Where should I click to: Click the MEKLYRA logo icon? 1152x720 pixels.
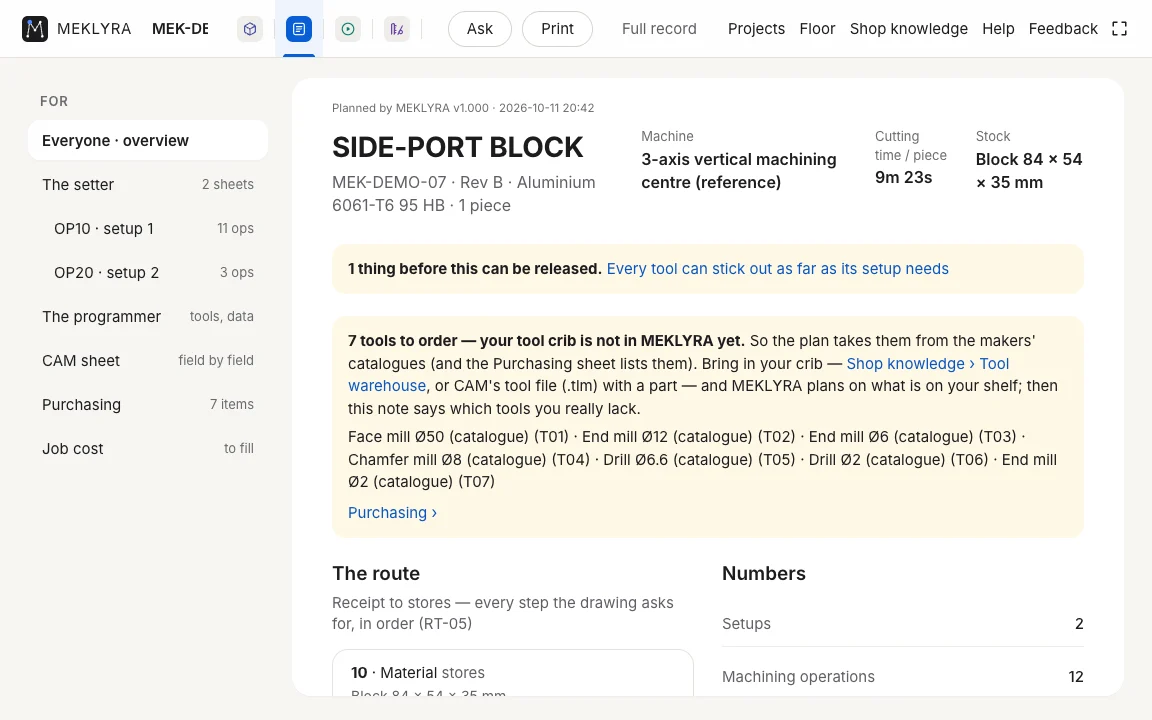tap(35, 29)
